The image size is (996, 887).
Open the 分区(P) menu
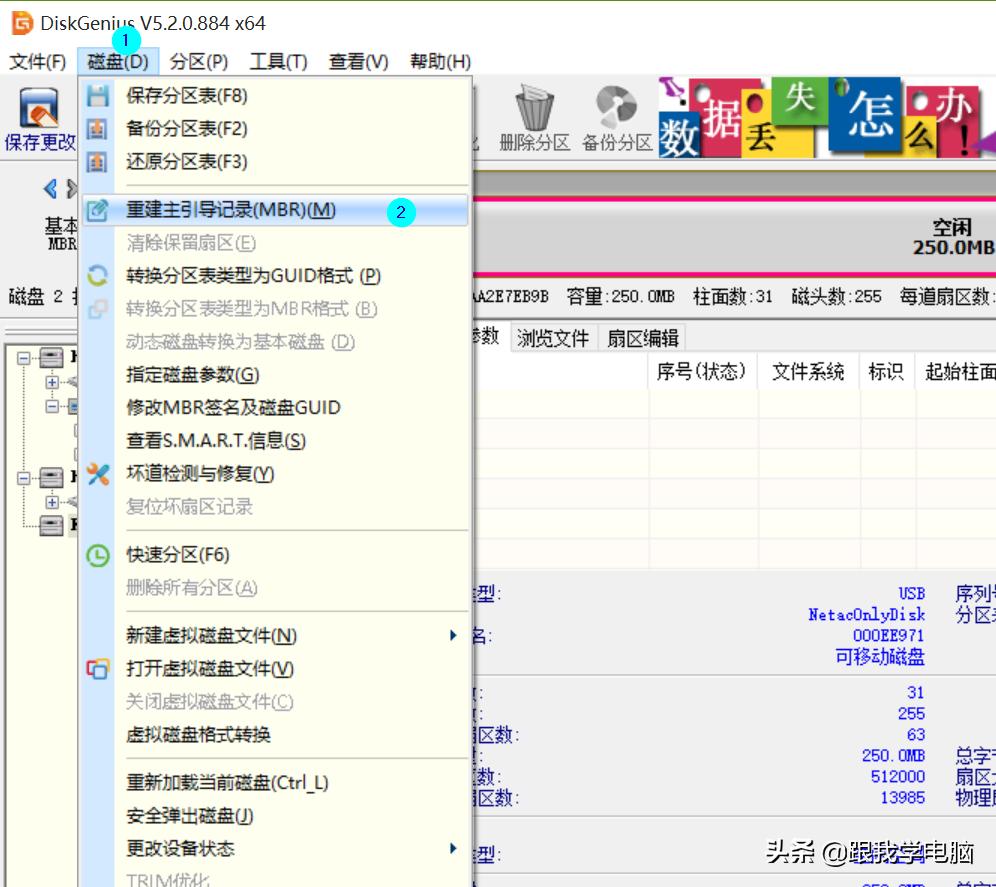(x=196, y=61)
